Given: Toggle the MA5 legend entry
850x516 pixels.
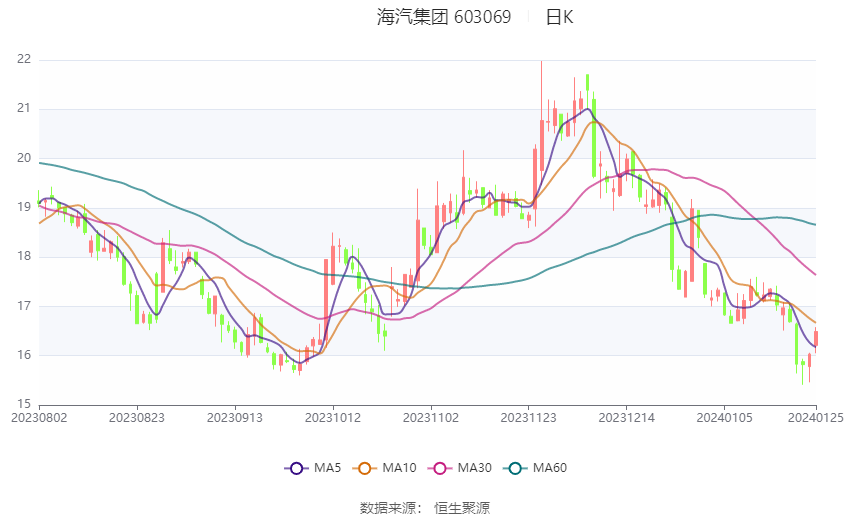Looking at the screenshot, I should 313,468.
